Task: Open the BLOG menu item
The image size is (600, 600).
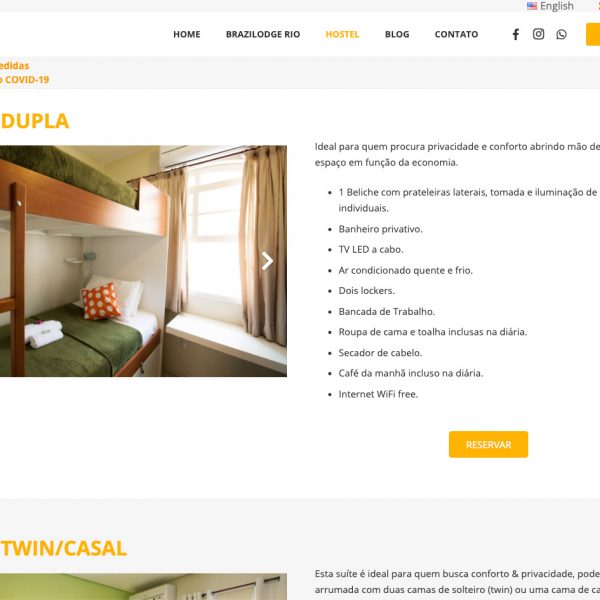Action: (x=397, y=34)
